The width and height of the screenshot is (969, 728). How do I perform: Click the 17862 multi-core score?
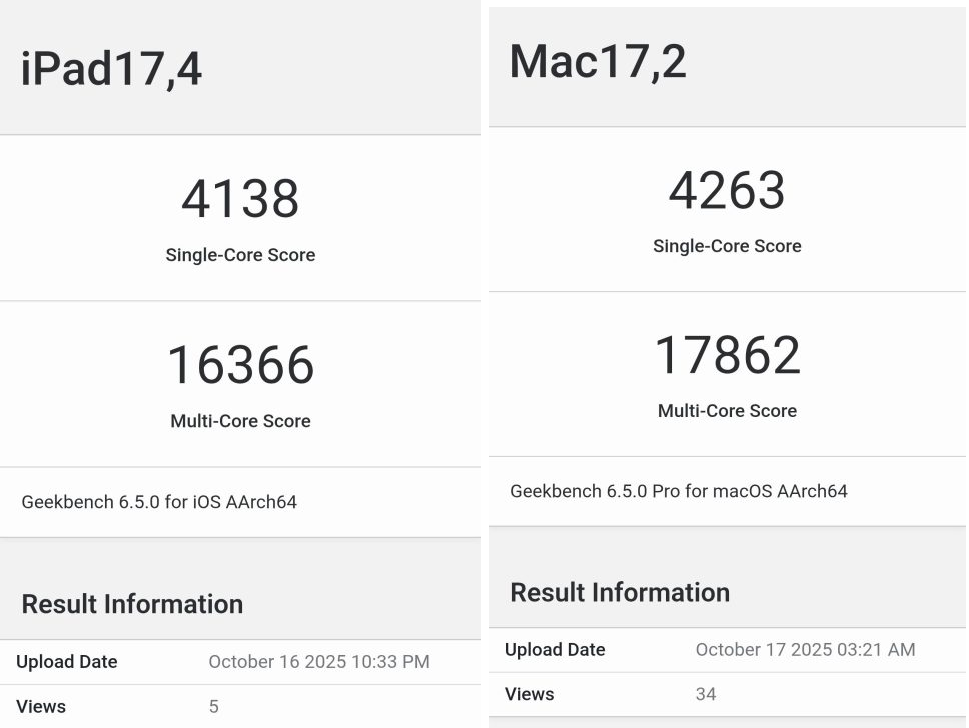click(x=727, y=356)
